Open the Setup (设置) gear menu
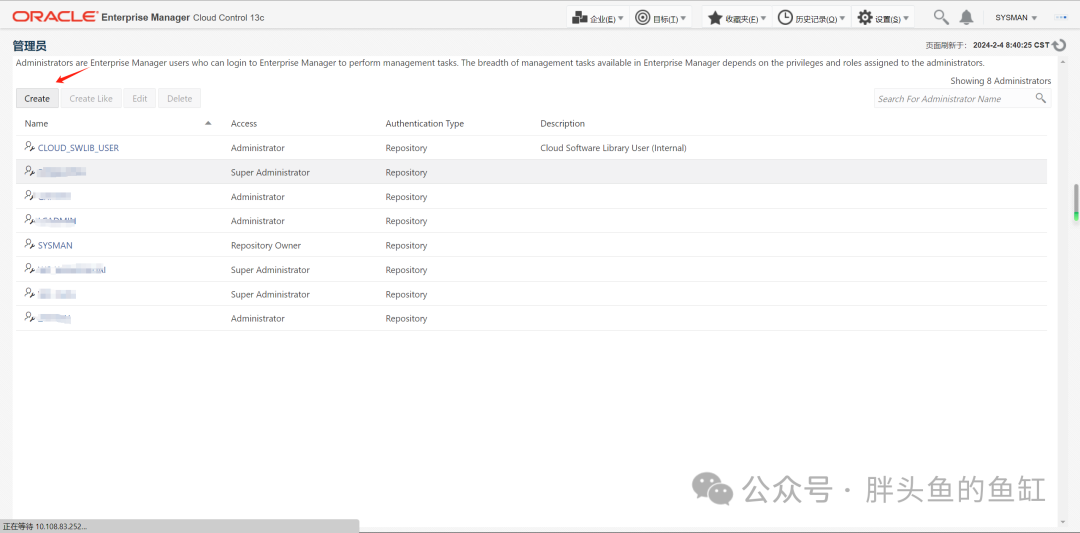The height and width of the screenshot is (533, 1080). (x=882, y=18)
